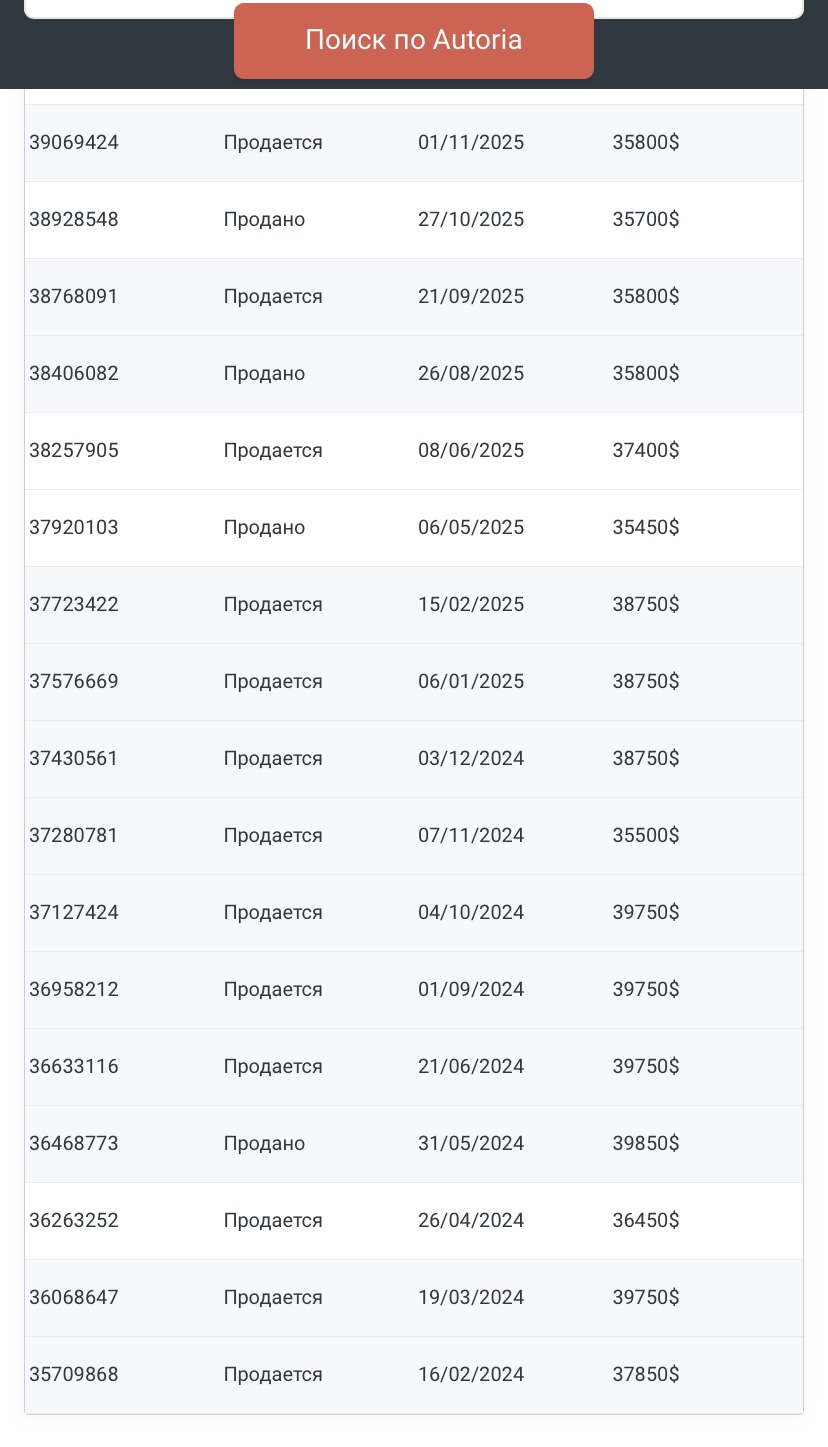Viewport: 828px width, 1447px height.
Task: Click listing ID 38768091
Action: 74,296
